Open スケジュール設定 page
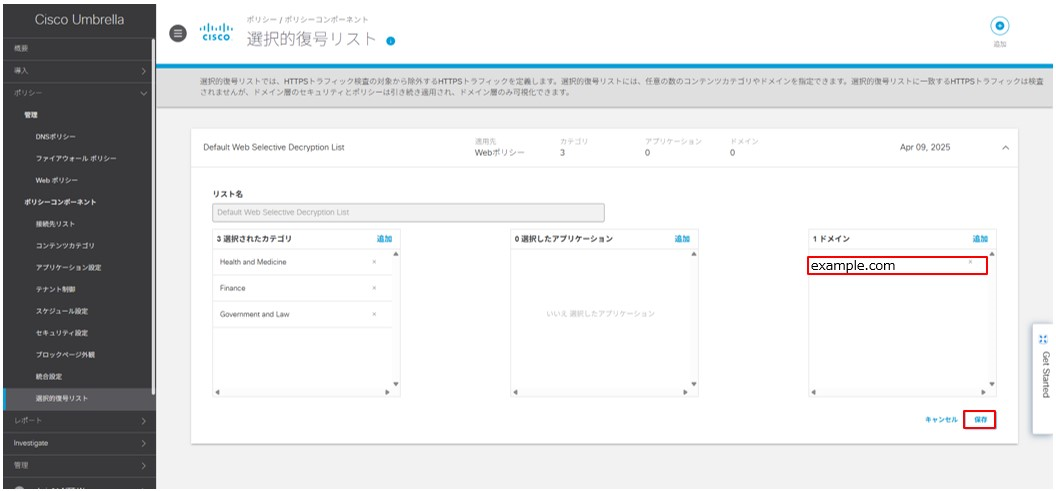This screenshot has height=491, width=1056. 62,311
